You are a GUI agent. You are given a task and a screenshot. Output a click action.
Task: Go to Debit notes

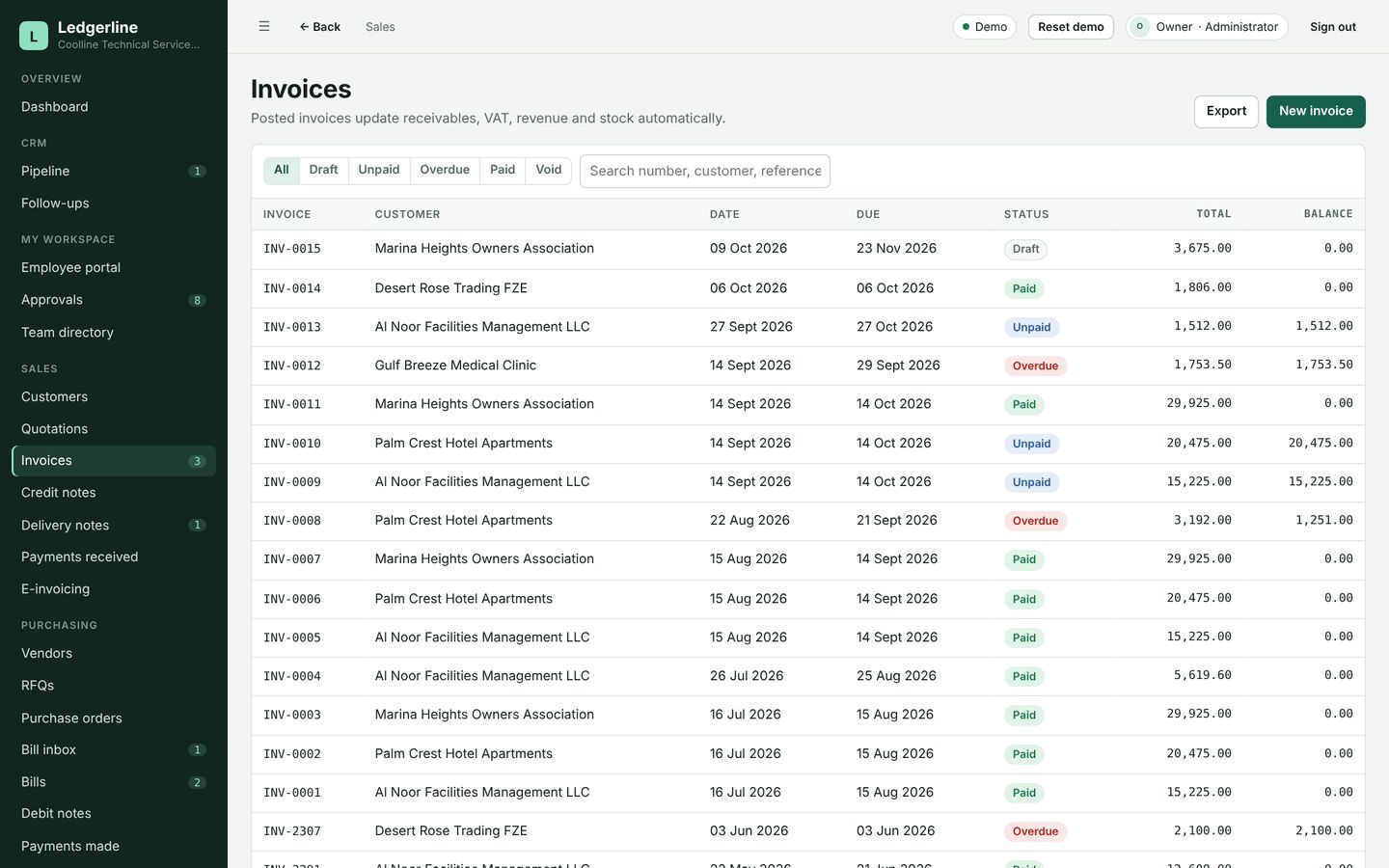tap(114, 814)
